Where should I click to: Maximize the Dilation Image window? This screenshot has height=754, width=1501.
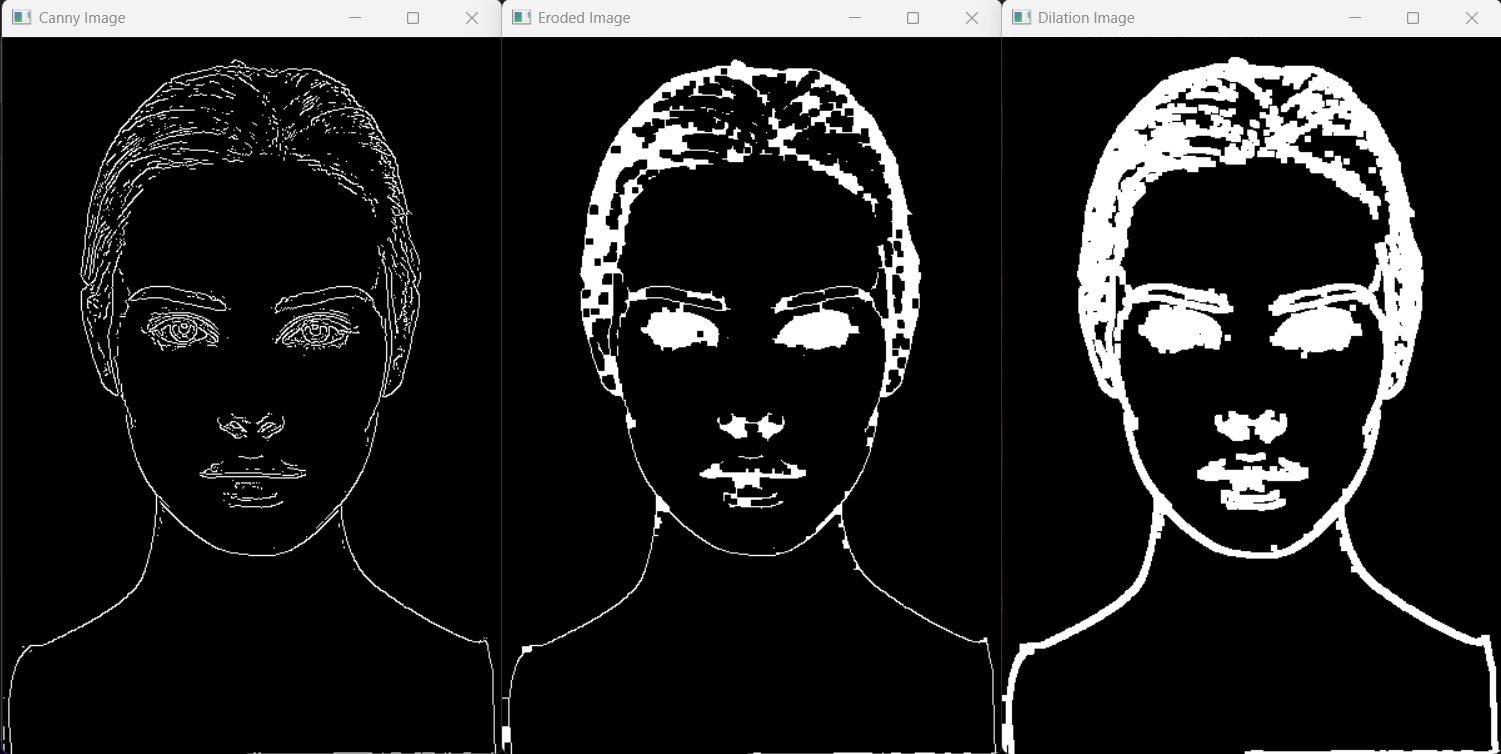[x=1413, y=18]
